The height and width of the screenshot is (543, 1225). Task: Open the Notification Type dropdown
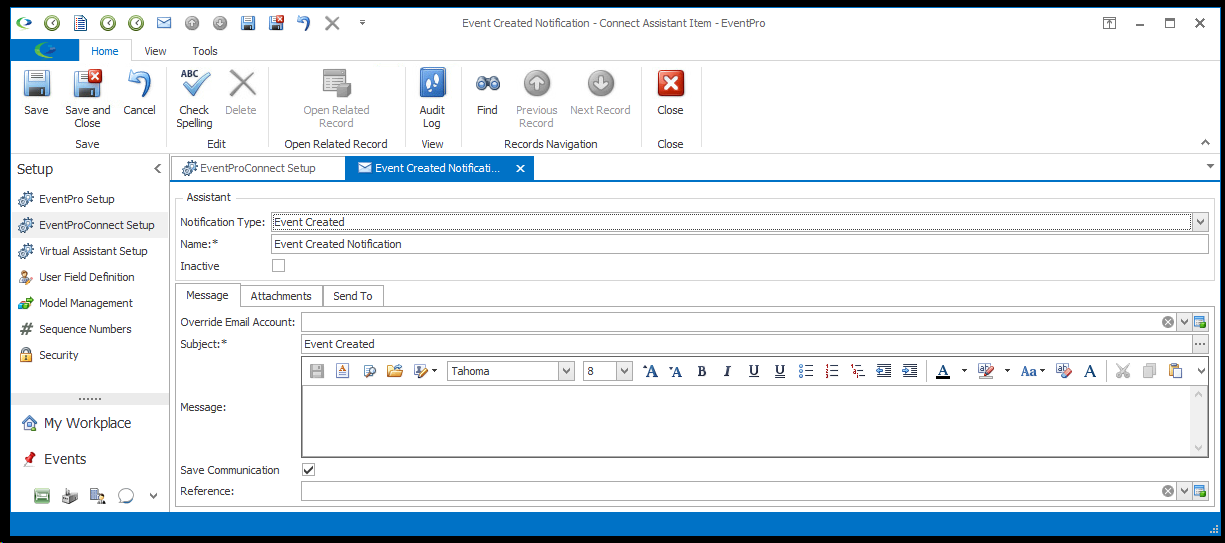point(1201,222)
